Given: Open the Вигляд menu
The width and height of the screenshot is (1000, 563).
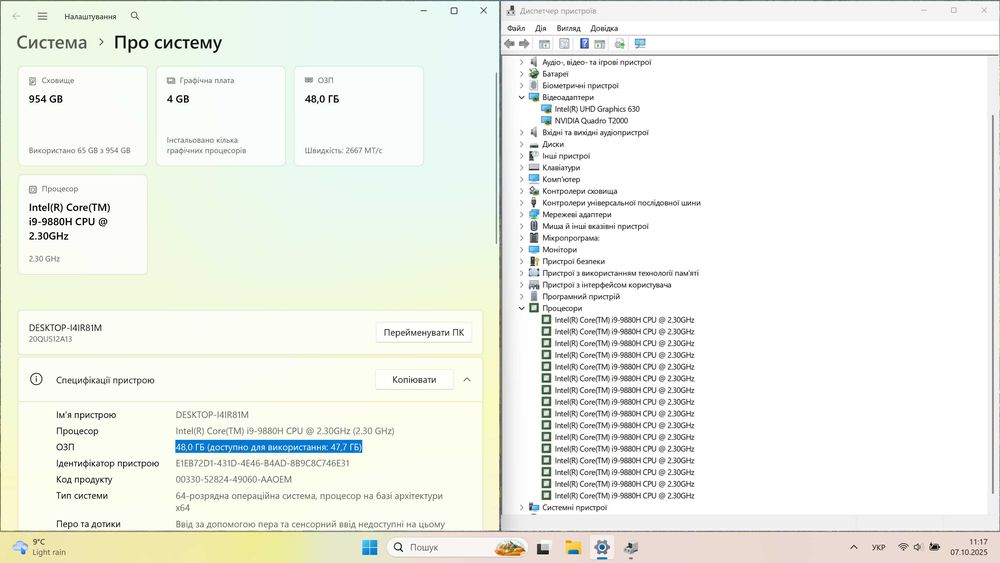Looking at the screenshot, I should 568,28.
